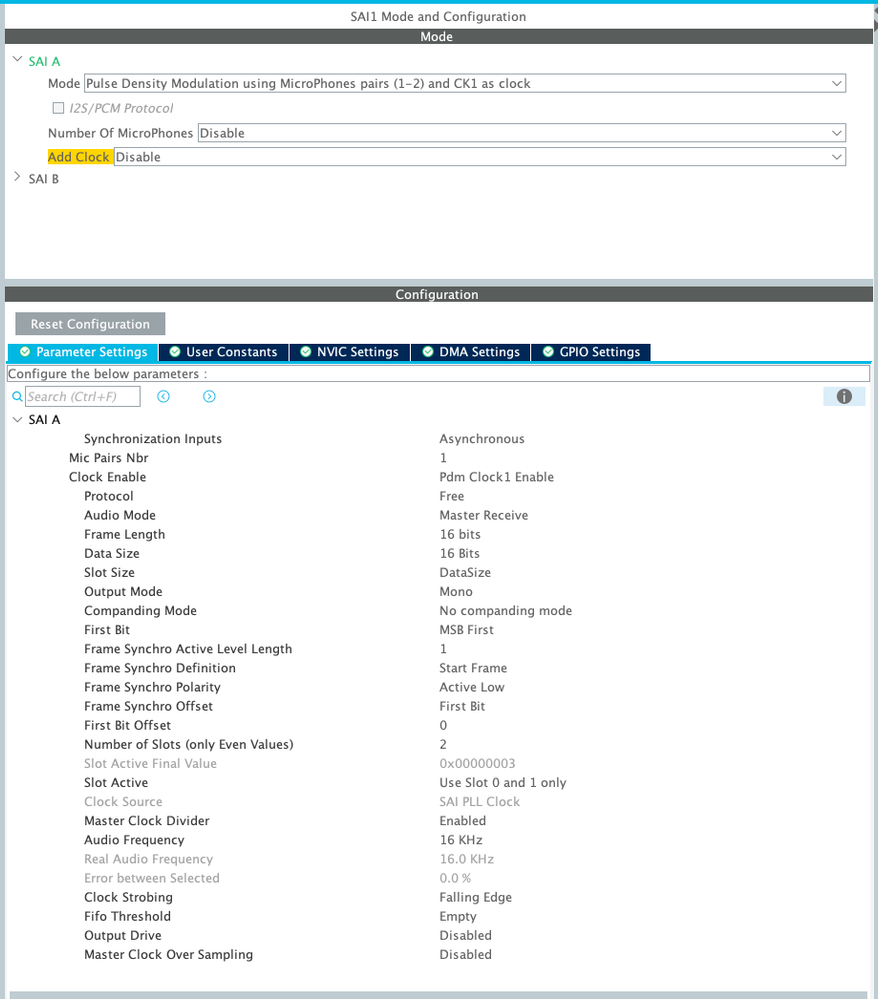The image size is (878, 999).
Task: Switch to the GPIO Settings tab
Action: click(592, 352)
